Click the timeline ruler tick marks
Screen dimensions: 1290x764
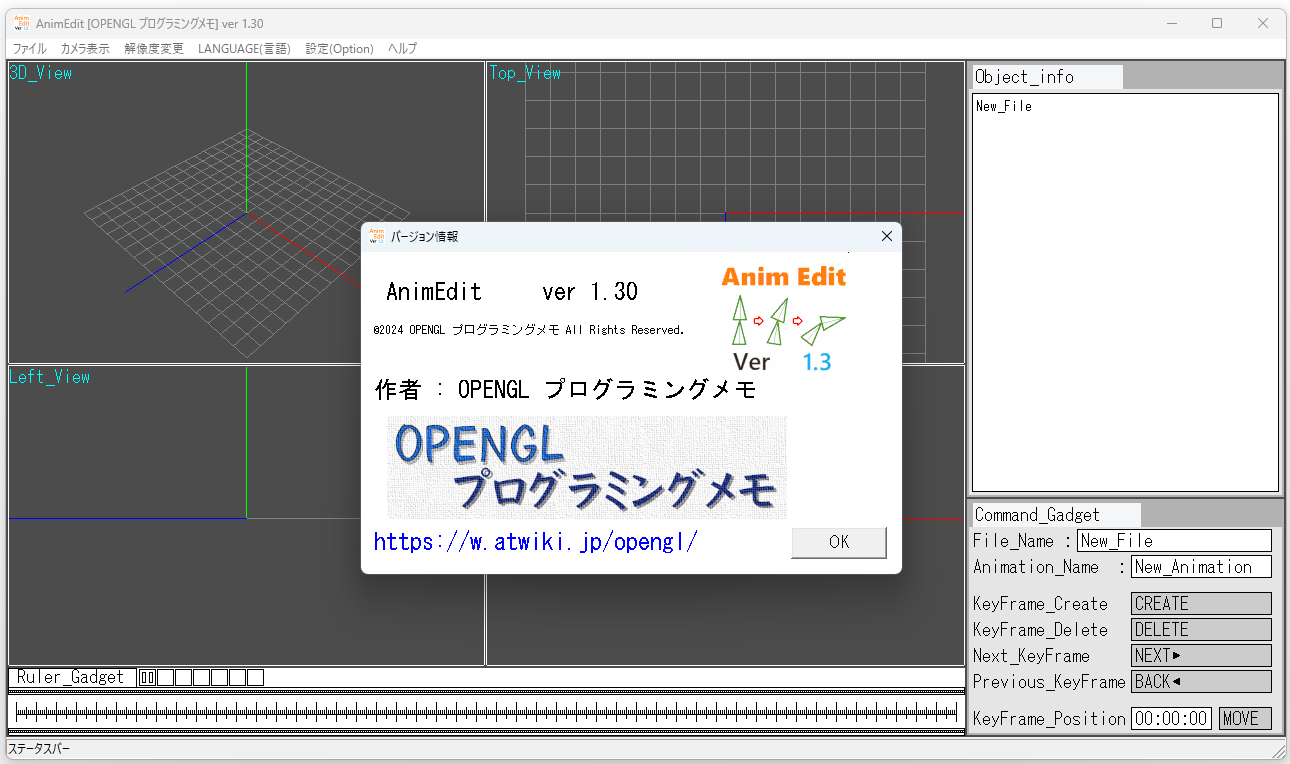coord(486,712)
